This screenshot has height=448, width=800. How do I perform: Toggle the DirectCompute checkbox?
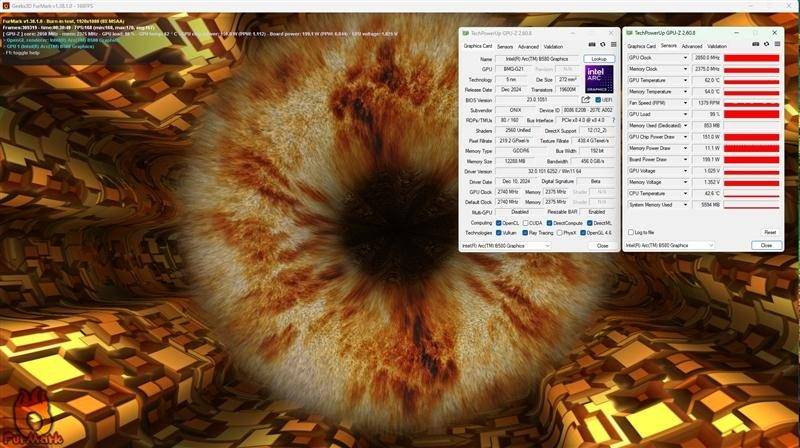point(549,223)
